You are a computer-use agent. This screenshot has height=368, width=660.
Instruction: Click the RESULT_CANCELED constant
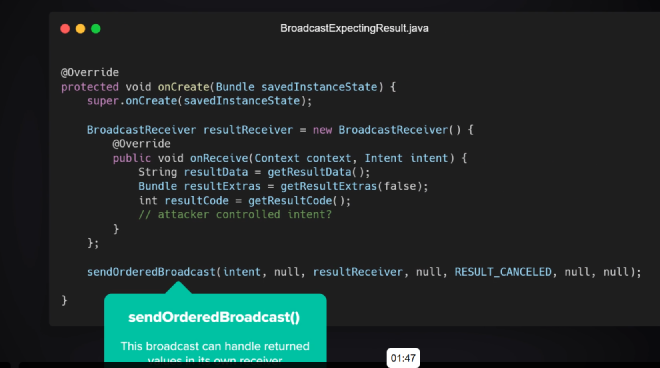coord(503,272)
